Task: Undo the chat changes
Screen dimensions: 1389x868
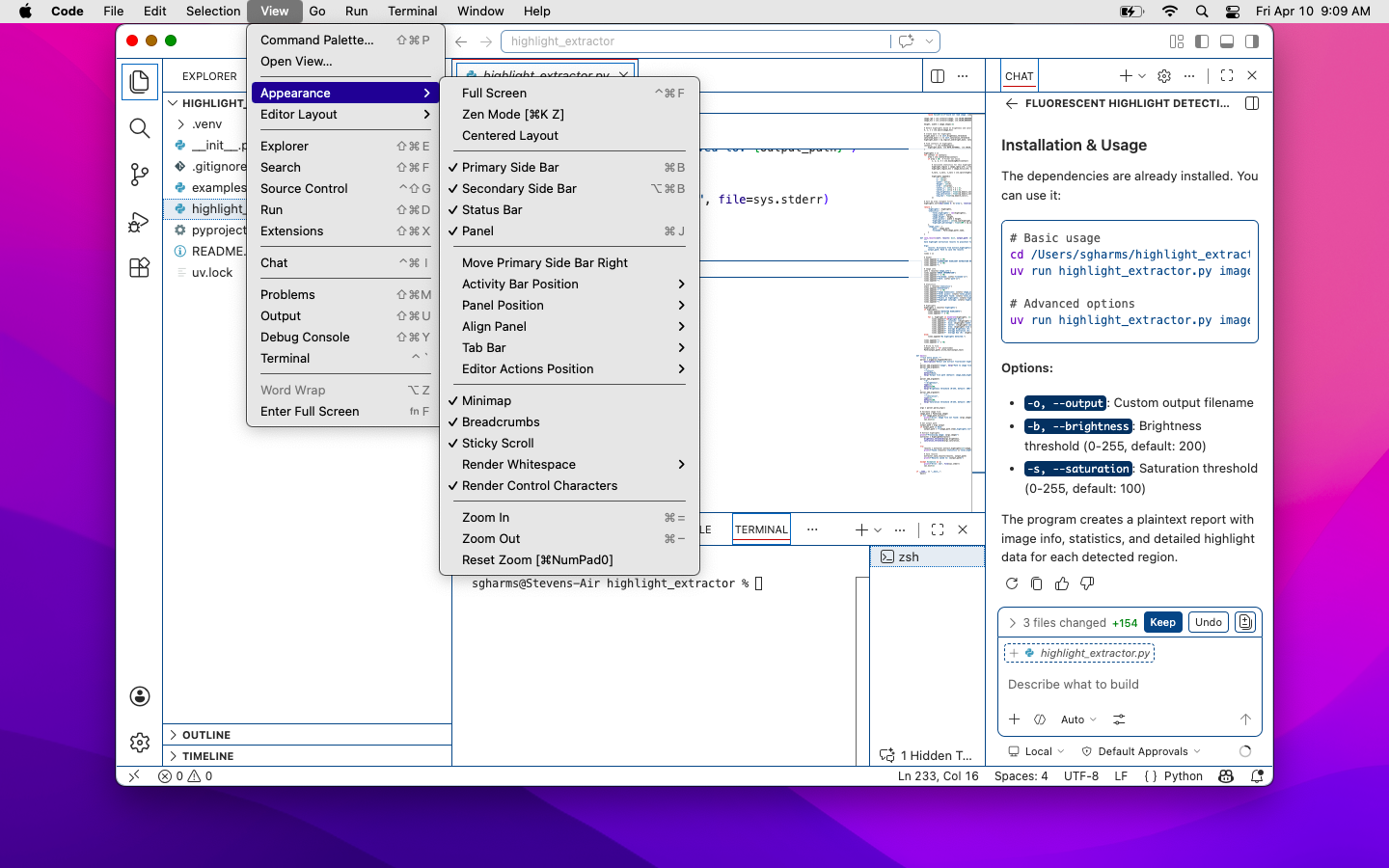Action: [1208, 622]
